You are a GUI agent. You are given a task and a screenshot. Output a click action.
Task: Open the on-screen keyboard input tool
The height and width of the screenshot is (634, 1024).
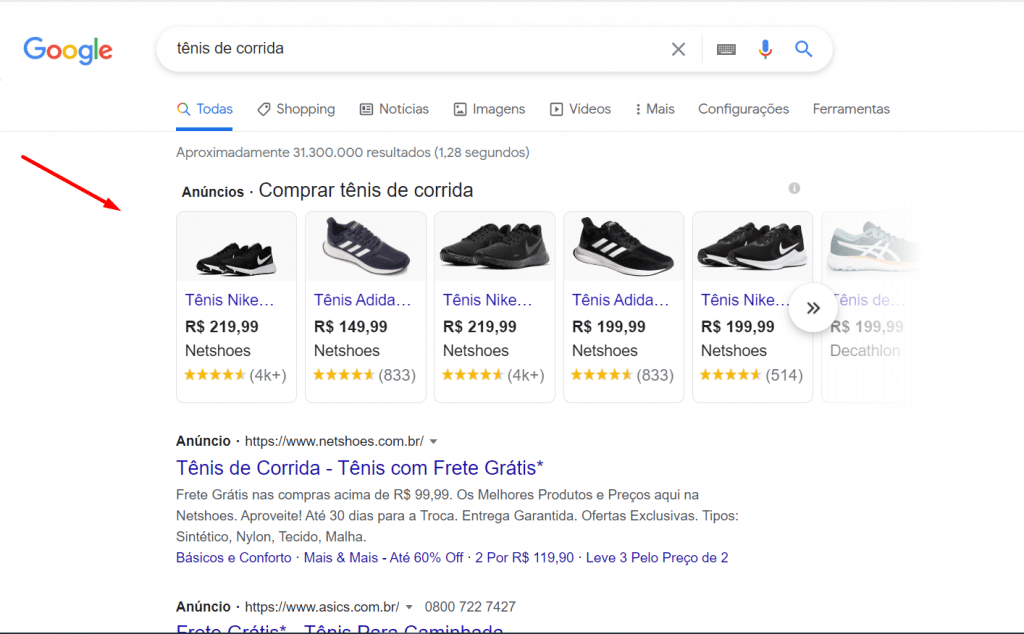click(x=727, y=49)
